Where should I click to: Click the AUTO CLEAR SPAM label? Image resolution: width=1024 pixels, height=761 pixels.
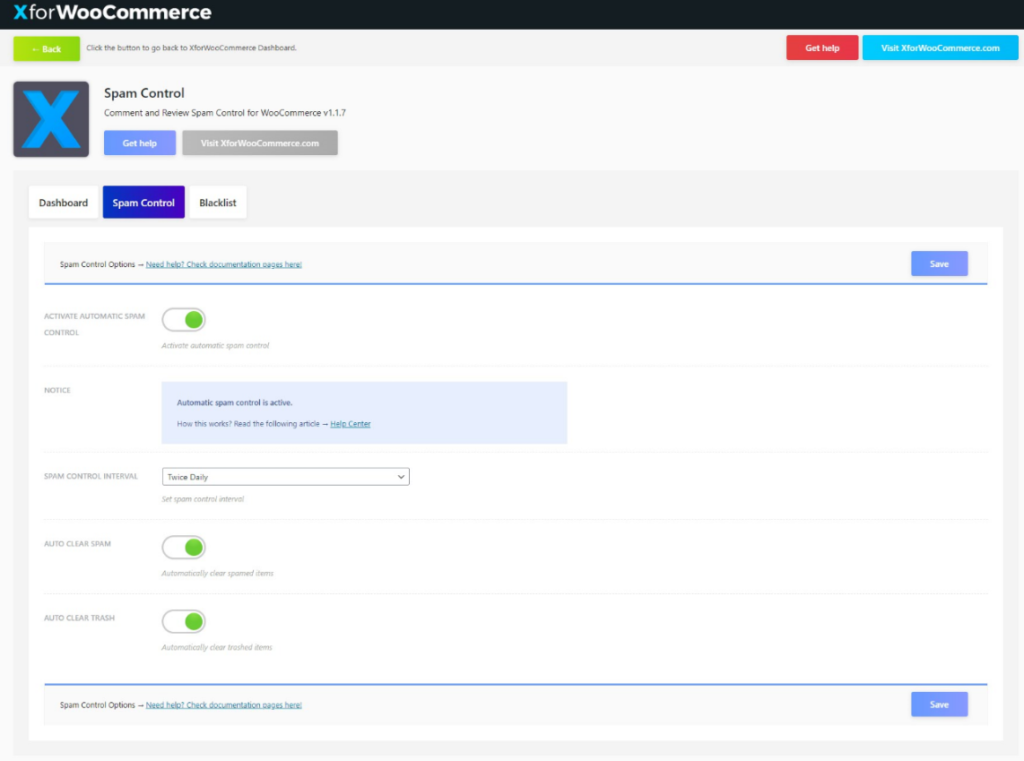tap(77, 543)
